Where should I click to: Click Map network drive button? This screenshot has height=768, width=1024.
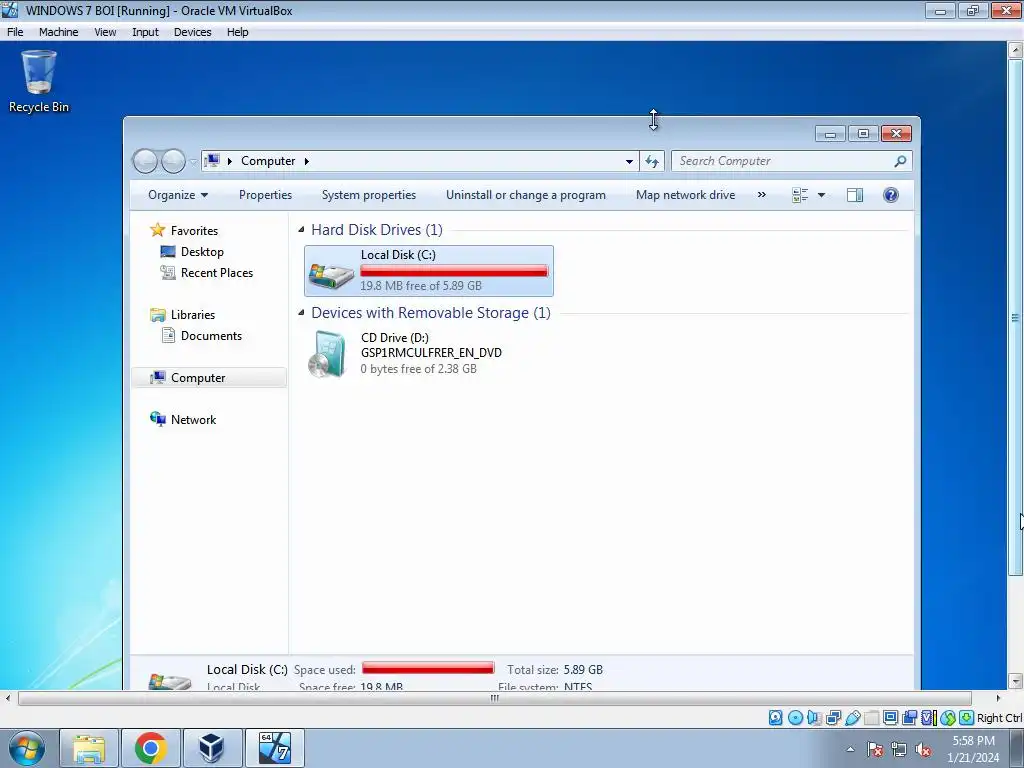click(685, 195)
